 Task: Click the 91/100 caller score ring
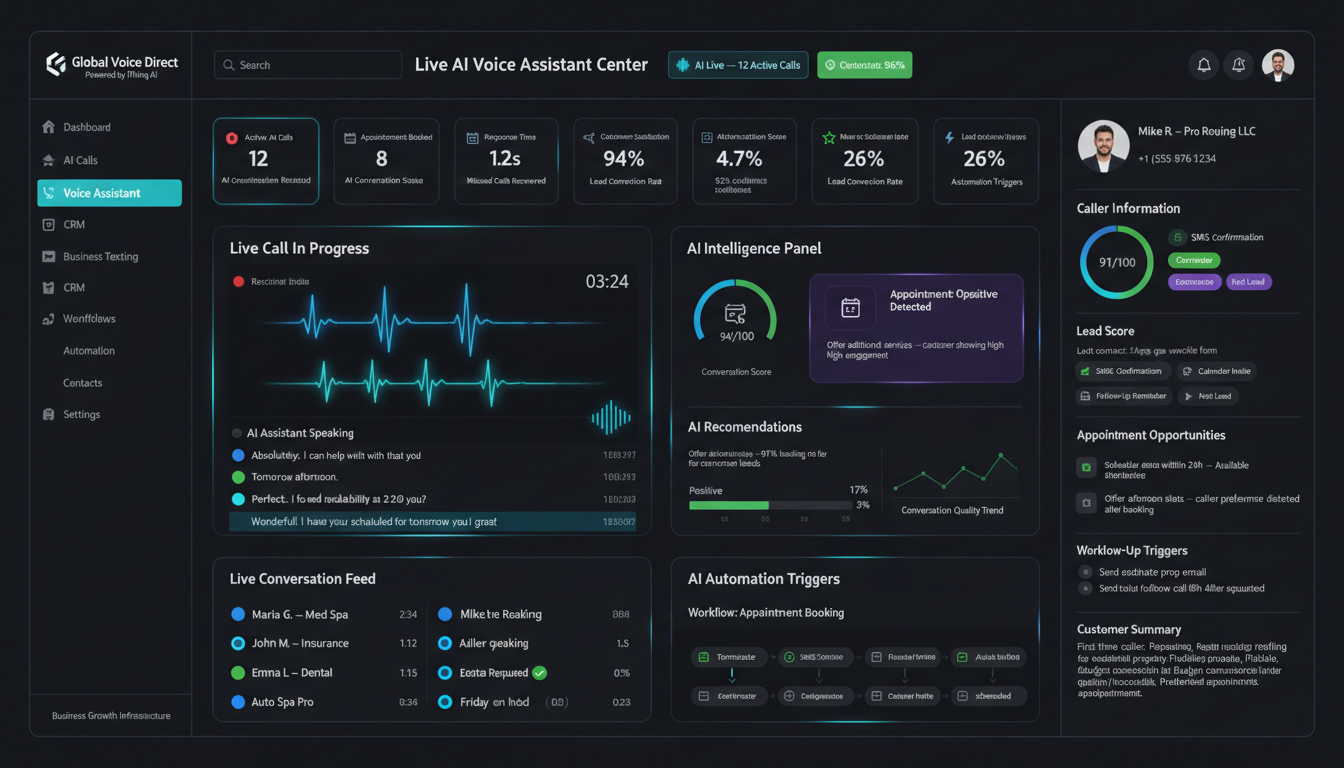[1117, 262]
